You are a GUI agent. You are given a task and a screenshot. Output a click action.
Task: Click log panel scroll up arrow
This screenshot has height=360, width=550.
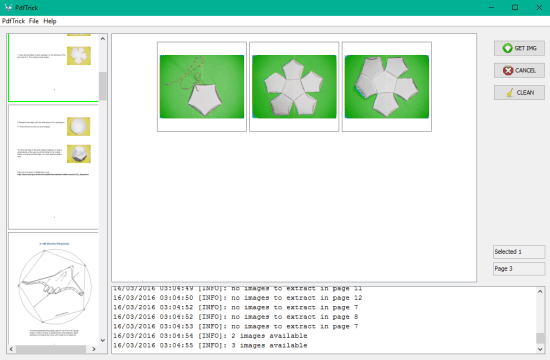point(540,292)
